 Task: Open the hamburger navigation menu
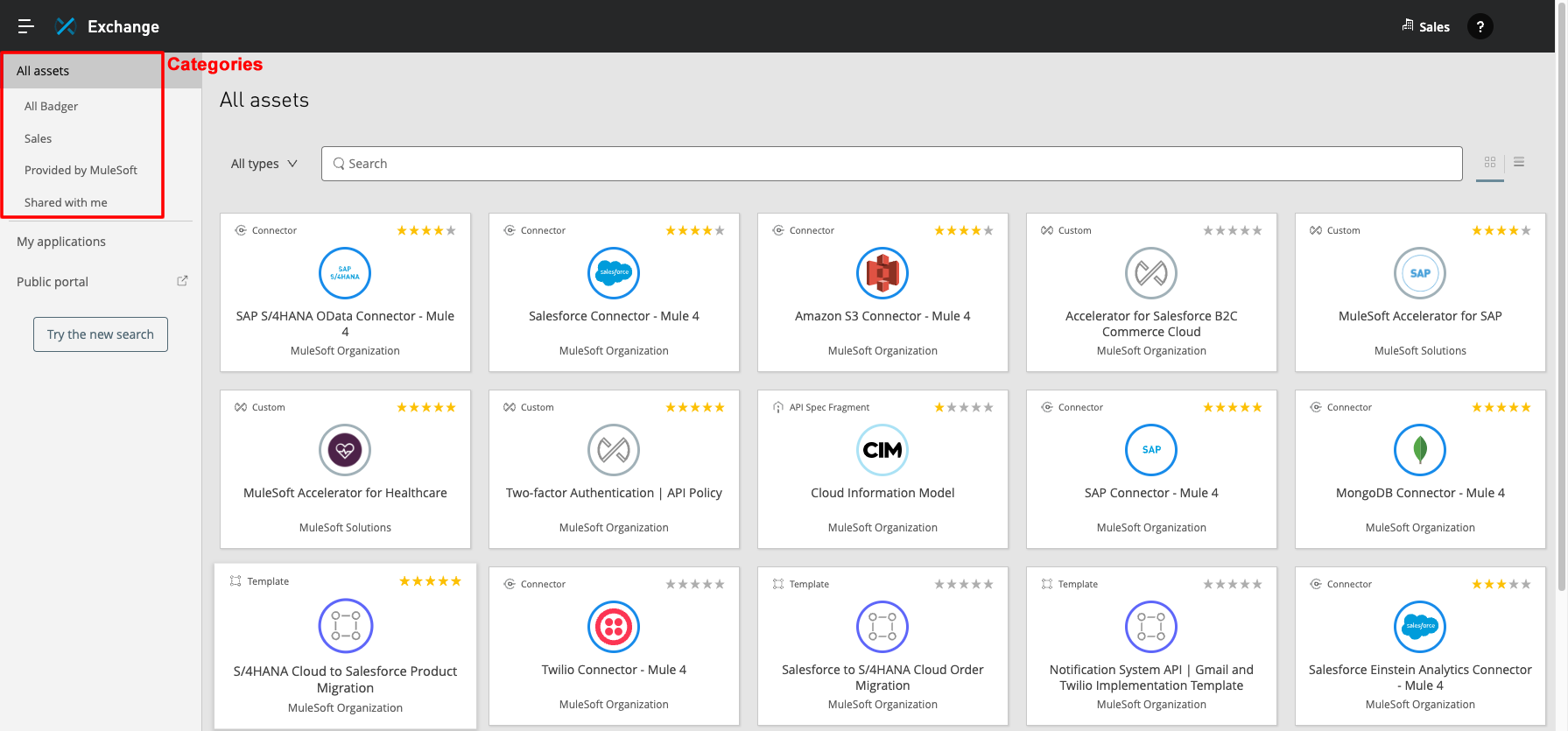click(x=26, y=26)
